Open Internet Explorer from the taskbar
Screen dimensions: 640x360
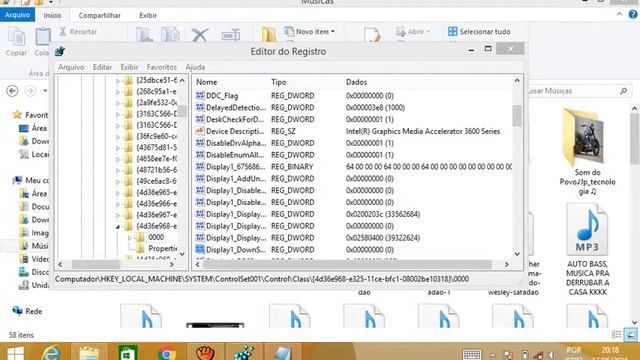51,353
